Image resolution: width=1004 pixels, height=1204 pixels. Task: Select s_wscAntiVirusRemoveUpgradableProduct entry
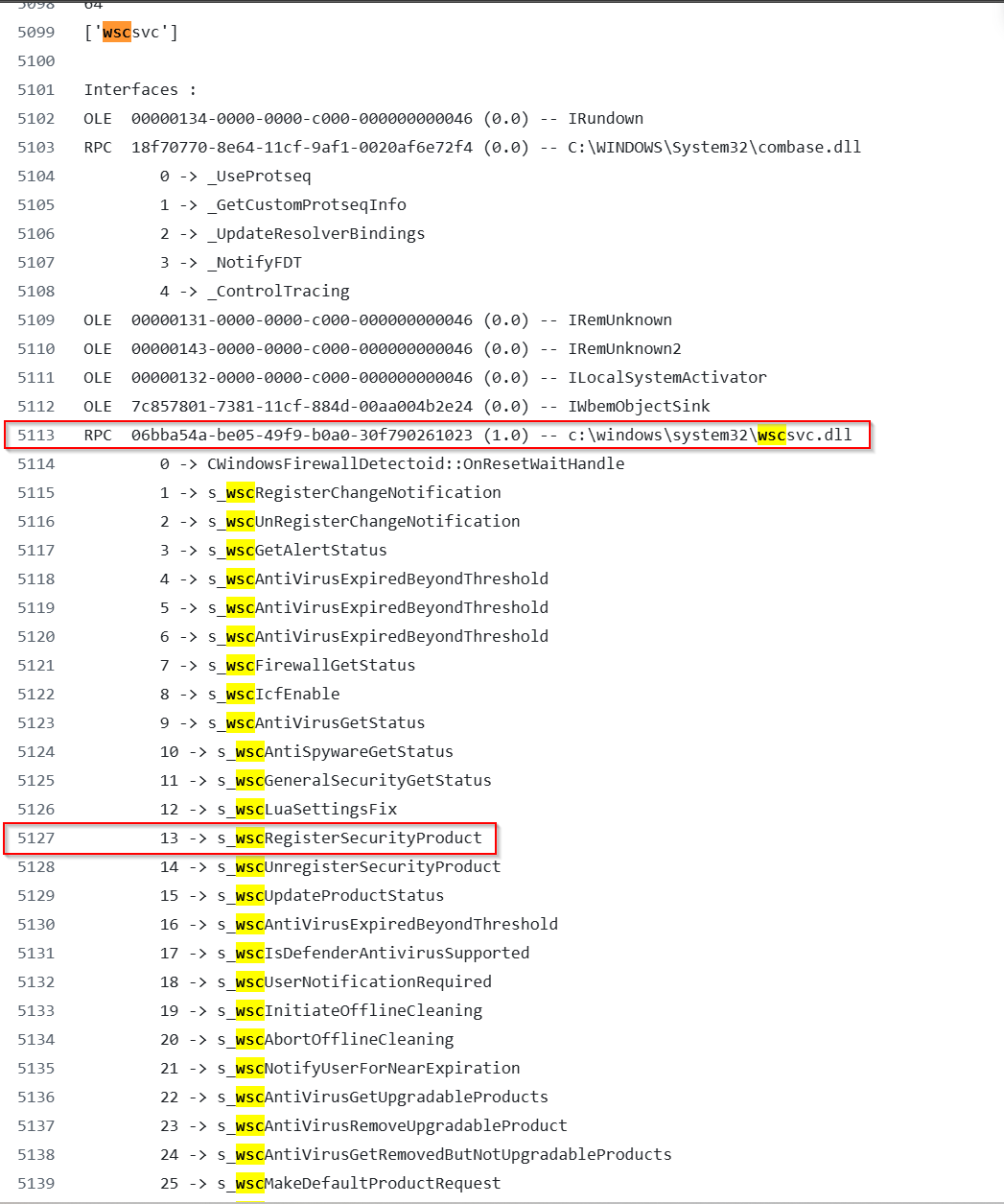[363, 1125]
